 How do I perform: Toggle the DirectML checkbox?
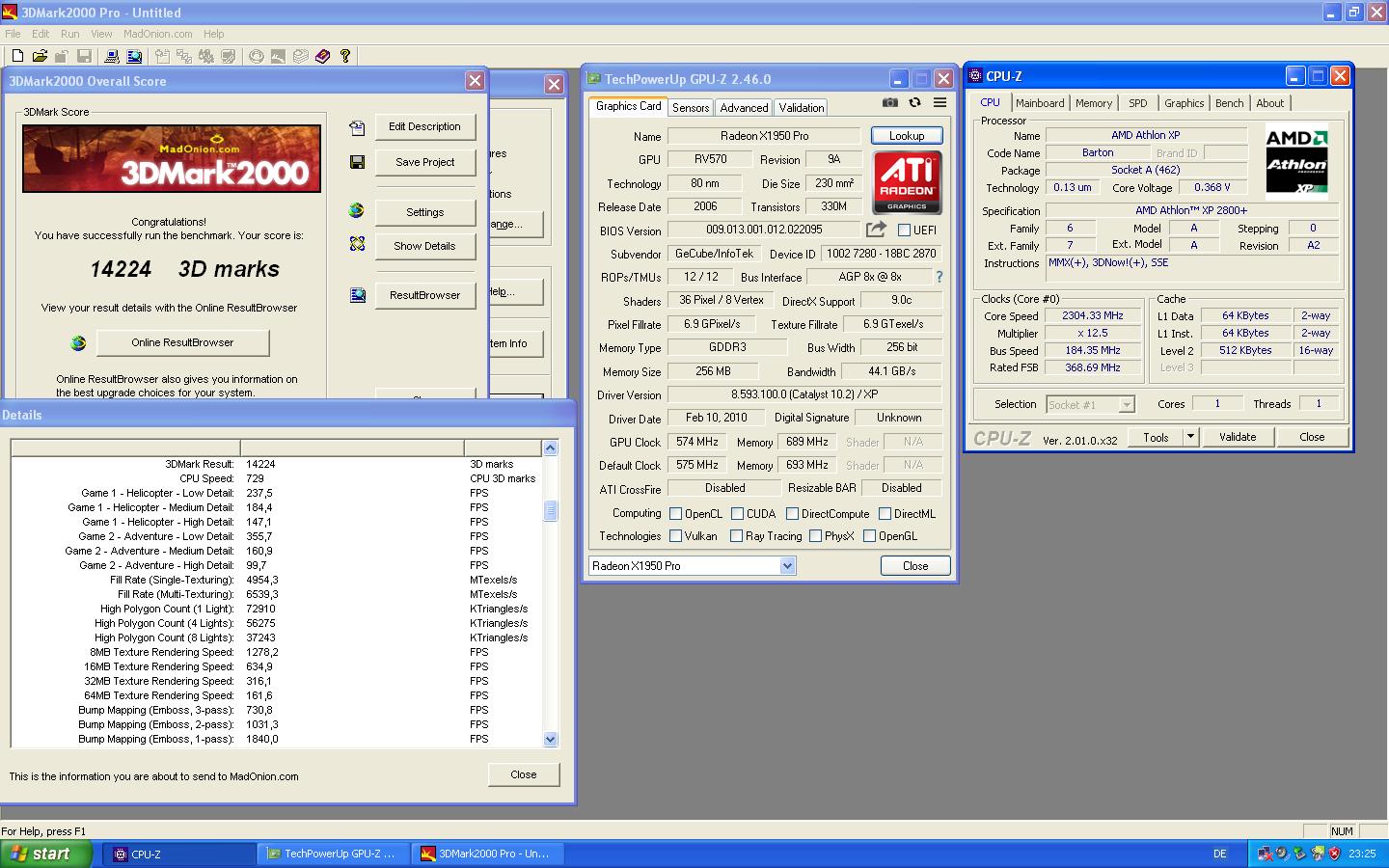[885, 514]
